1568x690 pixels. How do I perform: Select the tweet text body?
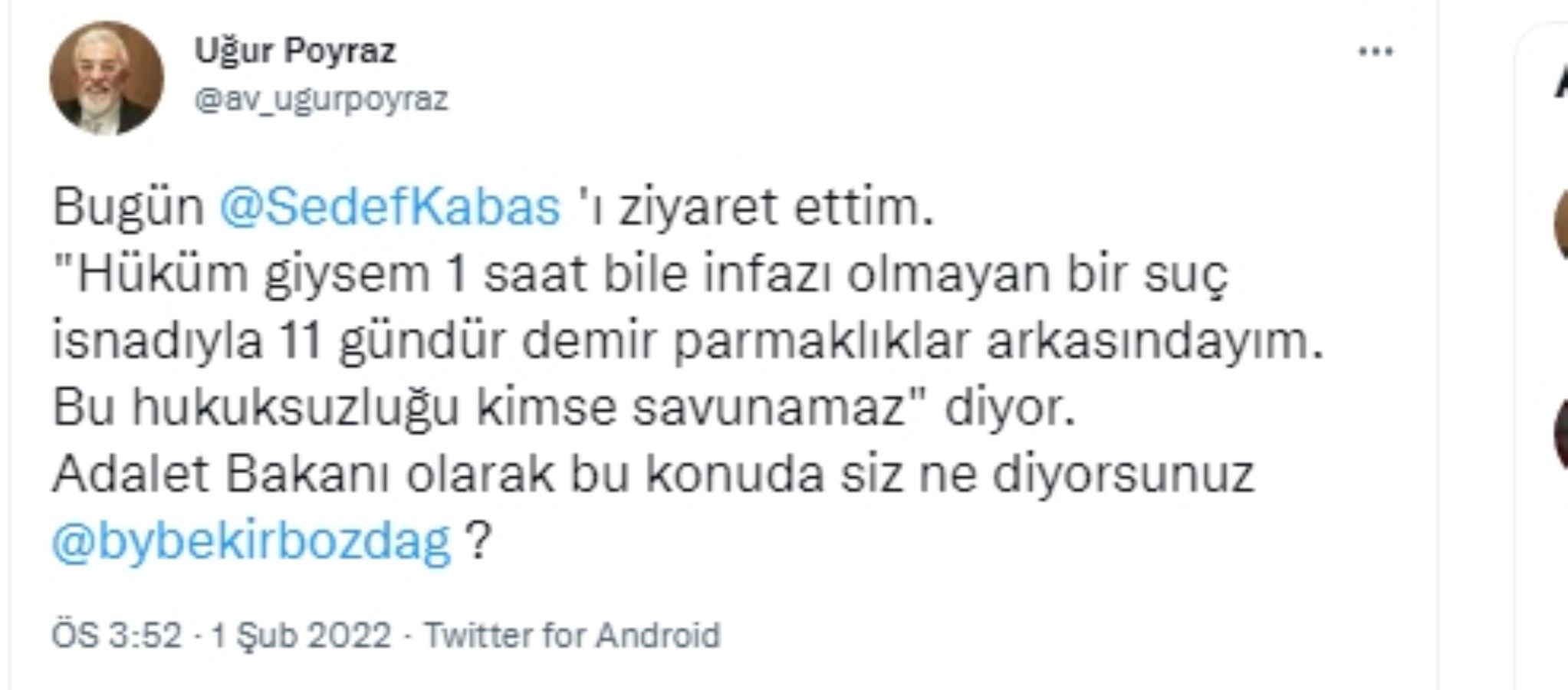click(537, 360)
